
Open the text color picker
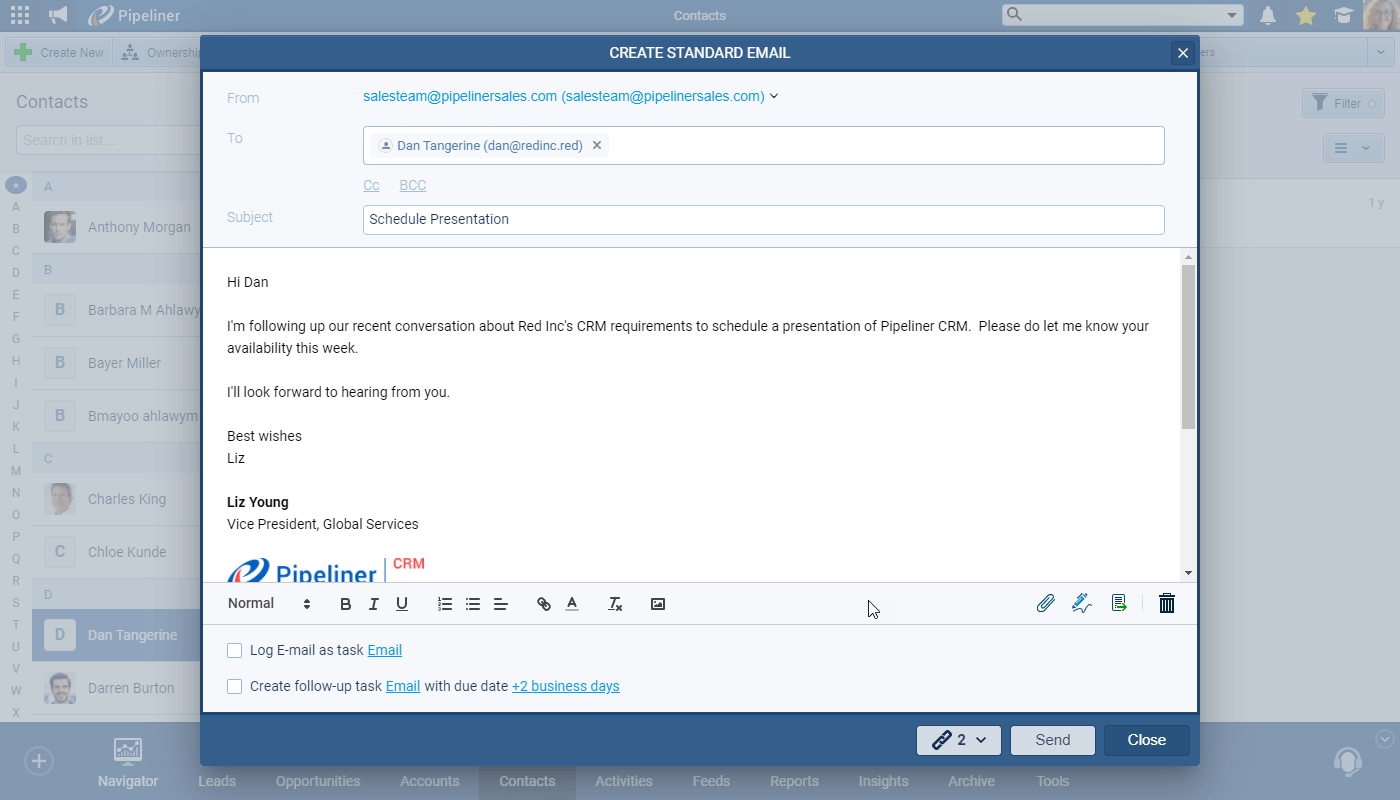point(571,603)
